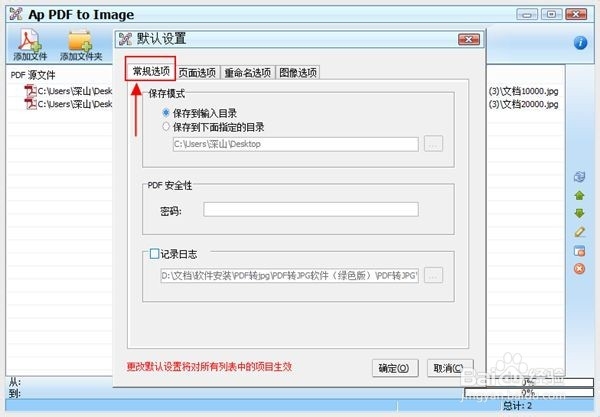
Task: Close the 默认设置 dialog
Action: pos(469,39)
